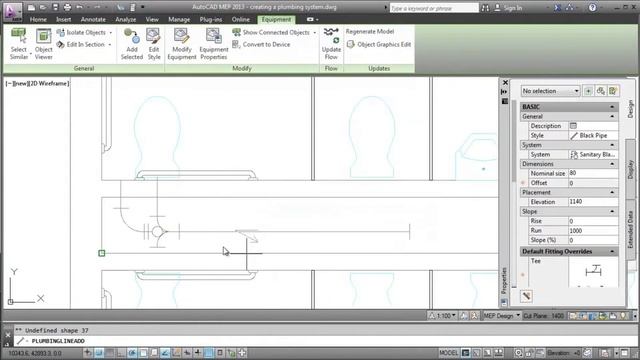Click the Plot/Print icon in quick access toolbar
Viewport: 640px width, 360px height.
pos(67,7)
